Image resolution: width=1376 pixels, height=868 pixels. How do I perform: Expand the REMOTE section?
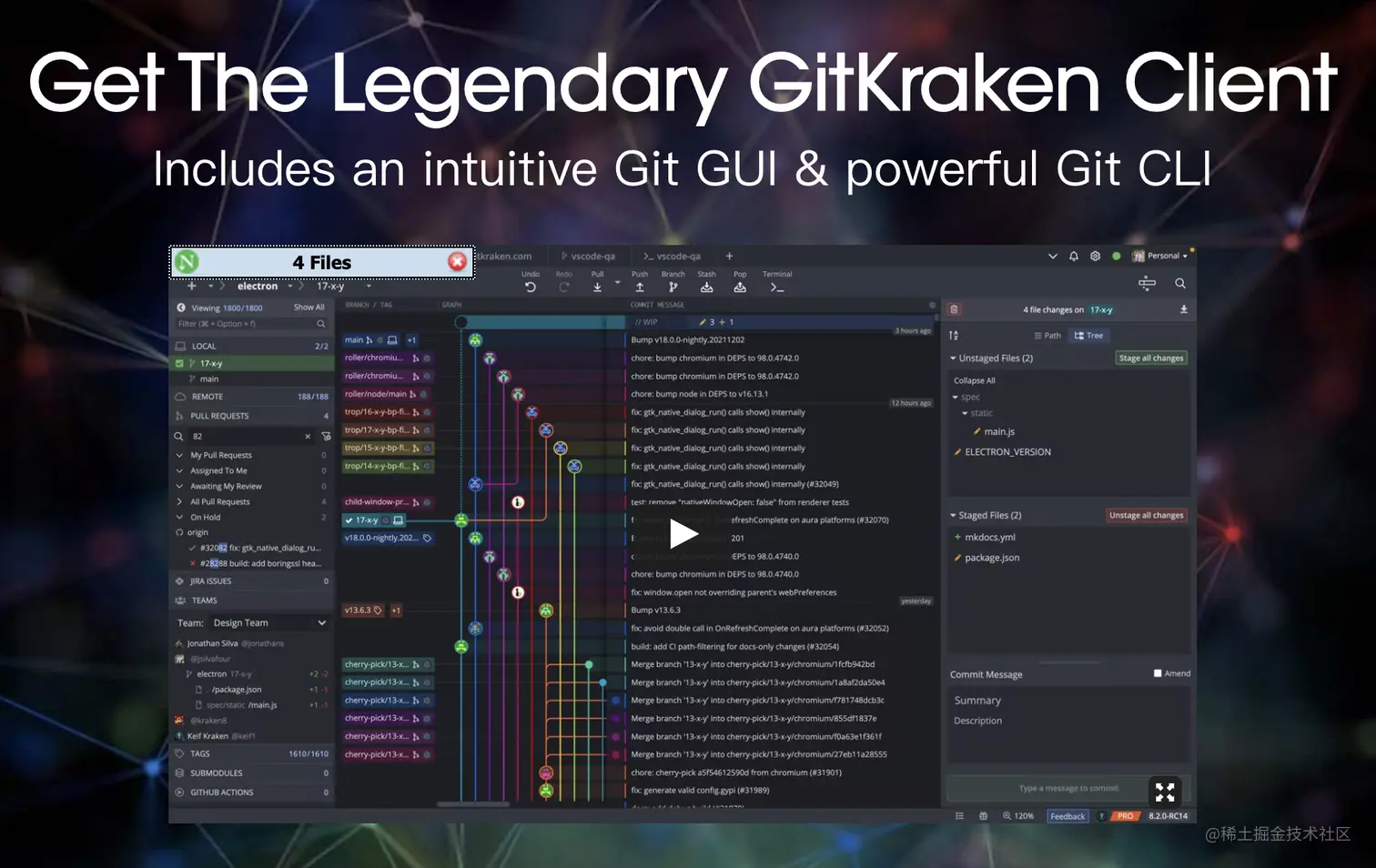(x=252, y=397)
